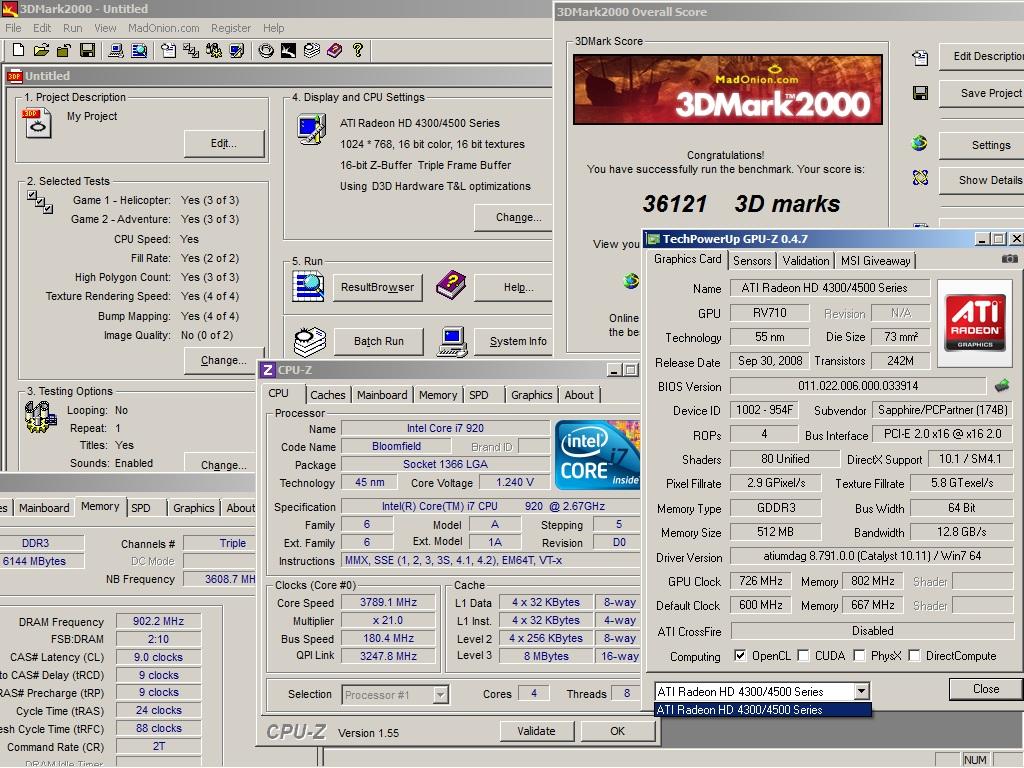Switch to the SPD tab in back CPU-Z window
This screenshot has height=768, width=1024.
click(x=140, y=507)
